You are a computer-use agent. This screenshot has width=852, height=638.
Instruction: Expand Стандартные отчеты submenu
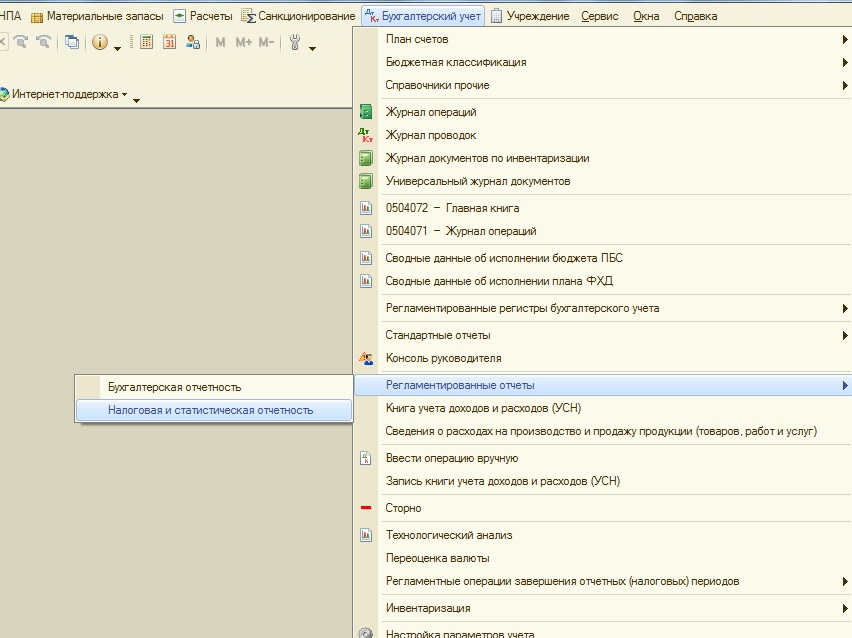tap(438, 335)
